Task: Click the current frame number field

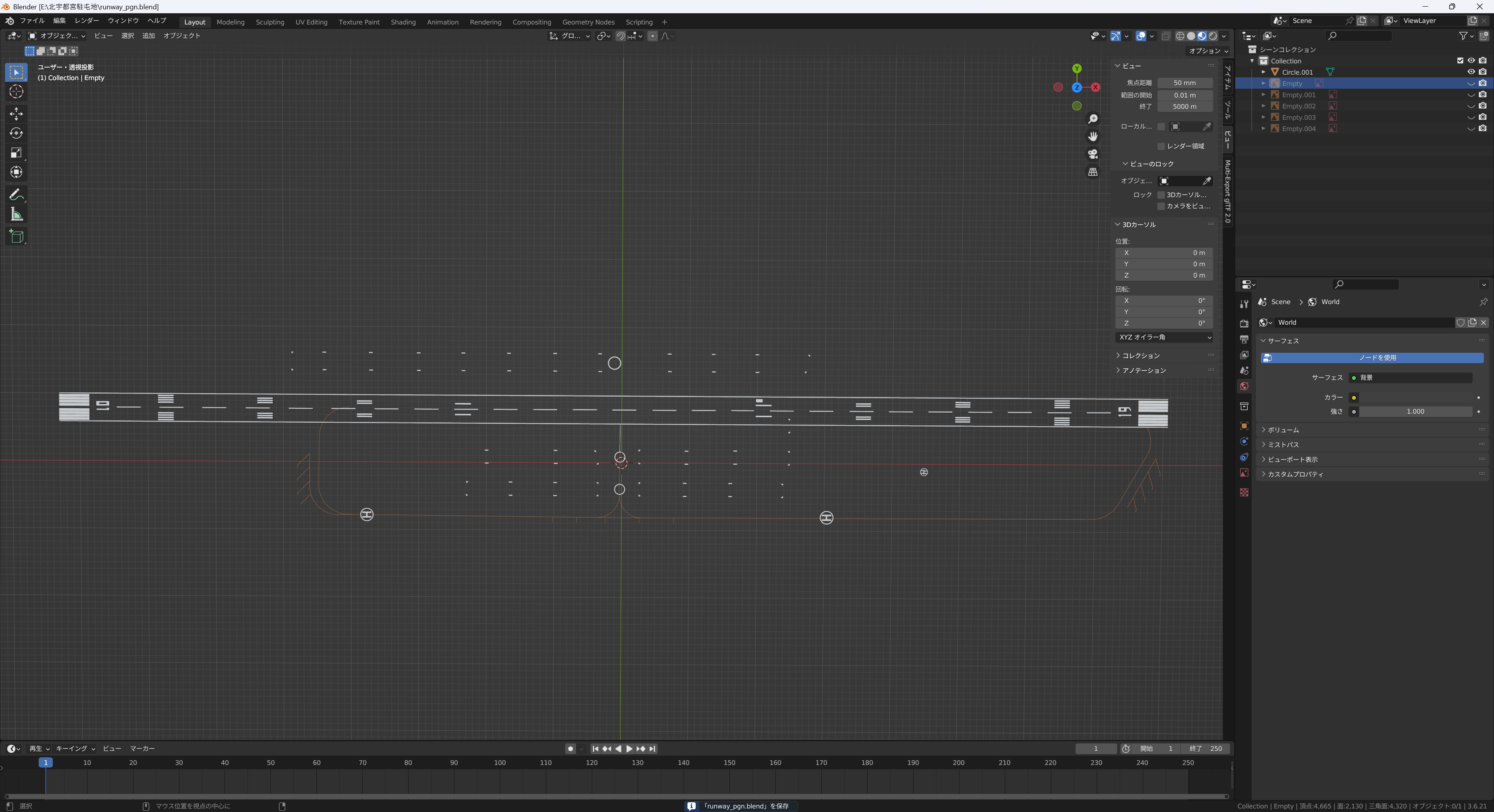Action: click(1096, 749)
